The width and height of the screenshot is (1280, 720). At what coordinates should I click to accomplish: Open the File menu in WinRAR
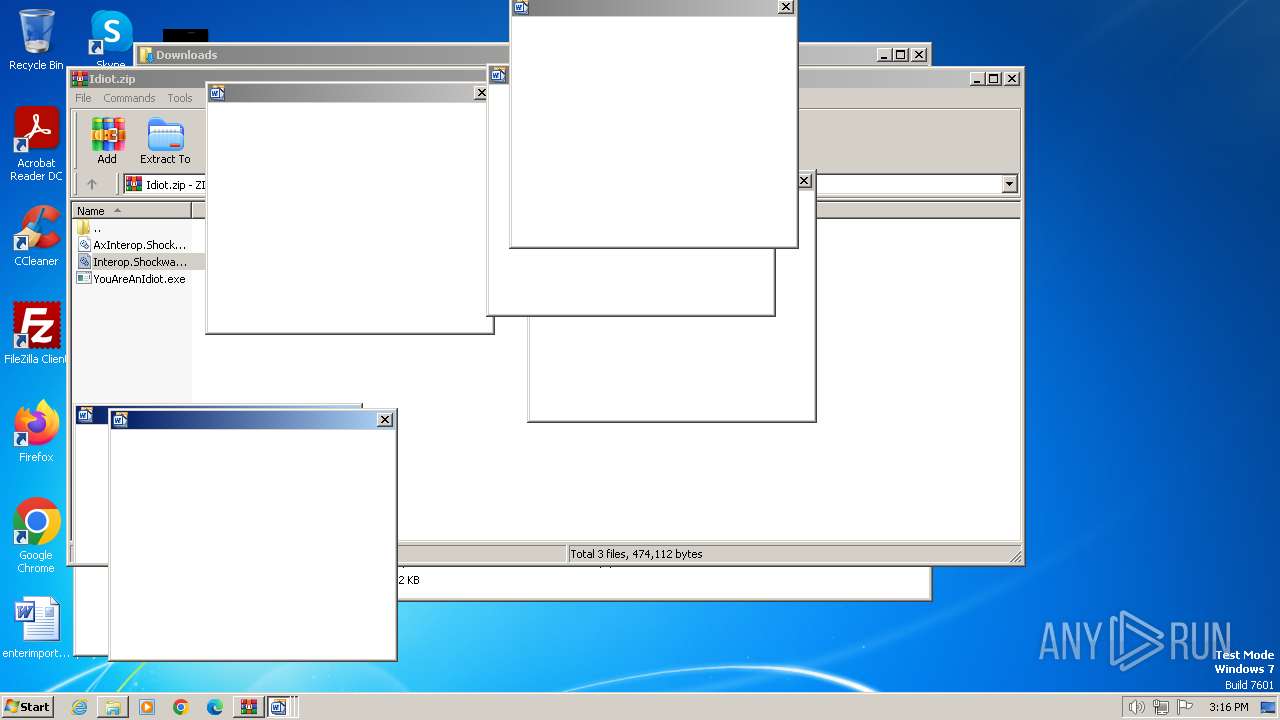(x=83, y=98)
